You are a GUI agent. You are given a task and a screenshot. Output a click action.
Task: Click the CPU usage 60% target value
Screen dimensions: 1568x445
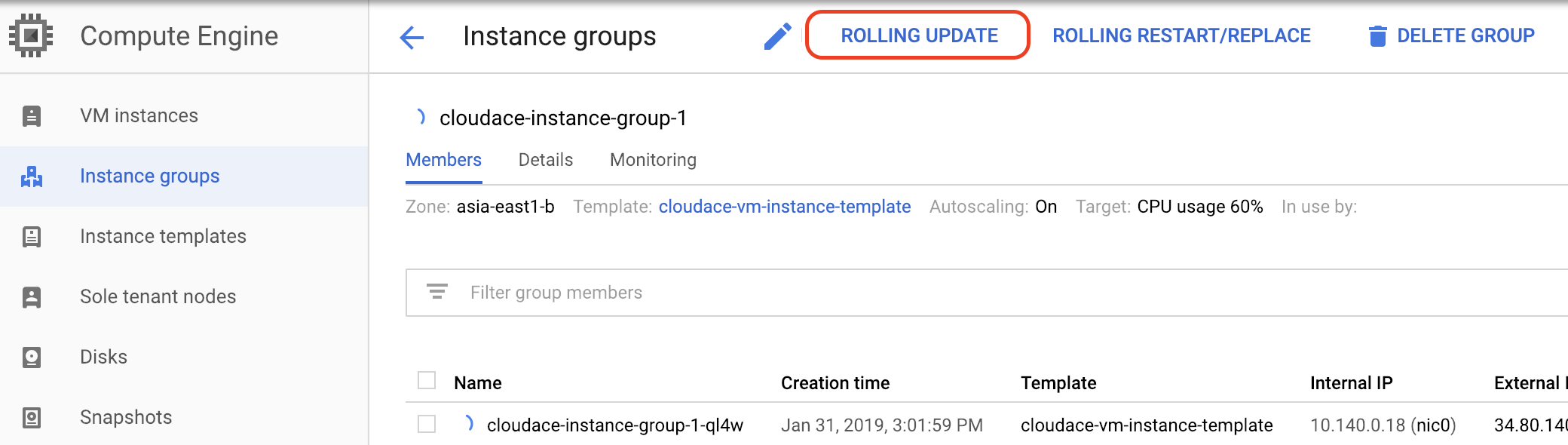[x=1200, y=207]
